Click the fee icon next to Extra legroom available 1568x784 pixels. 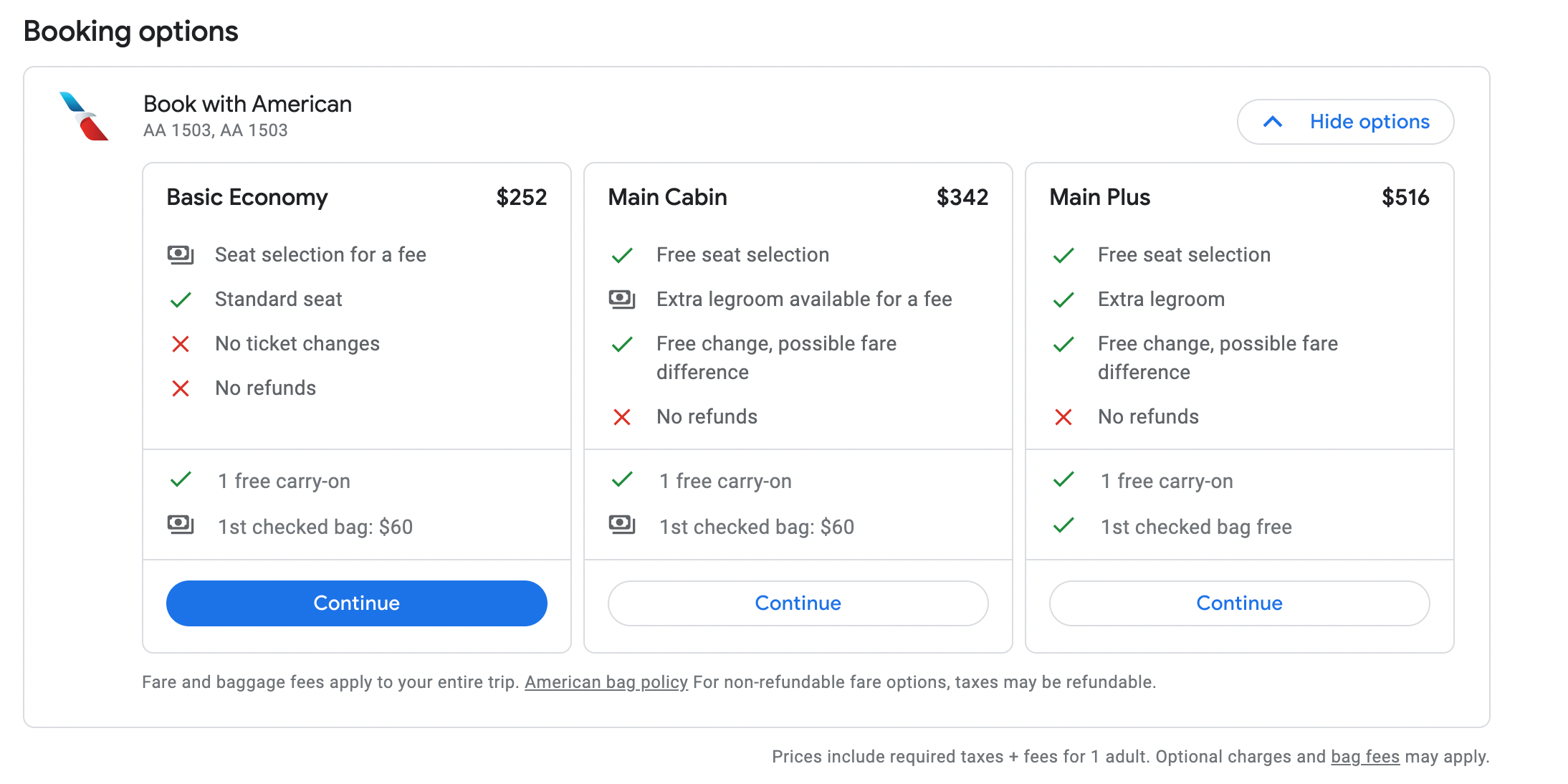(x=622, y=299)
